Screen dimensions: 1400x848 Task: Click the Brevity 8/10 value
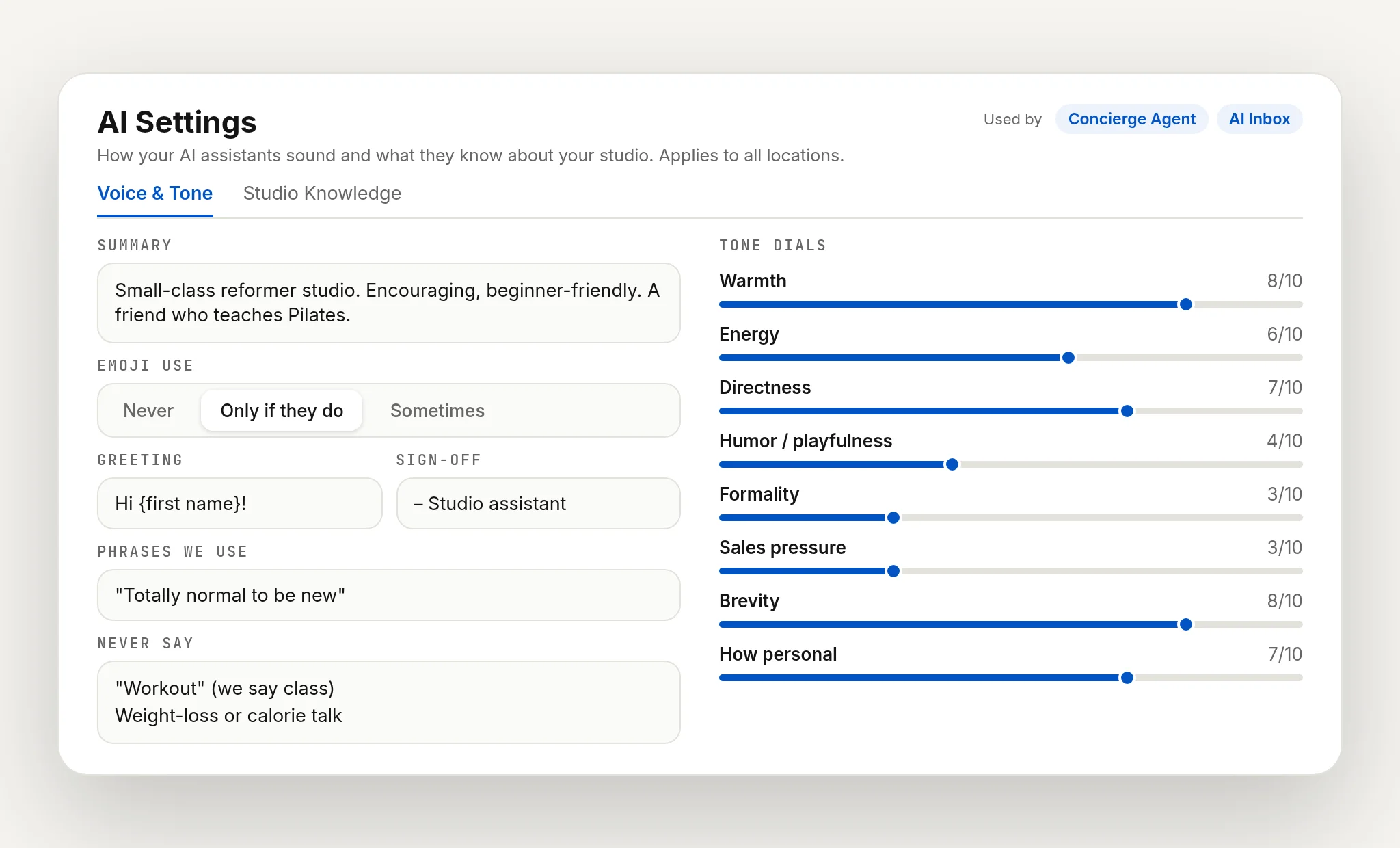coord(1284,600)
